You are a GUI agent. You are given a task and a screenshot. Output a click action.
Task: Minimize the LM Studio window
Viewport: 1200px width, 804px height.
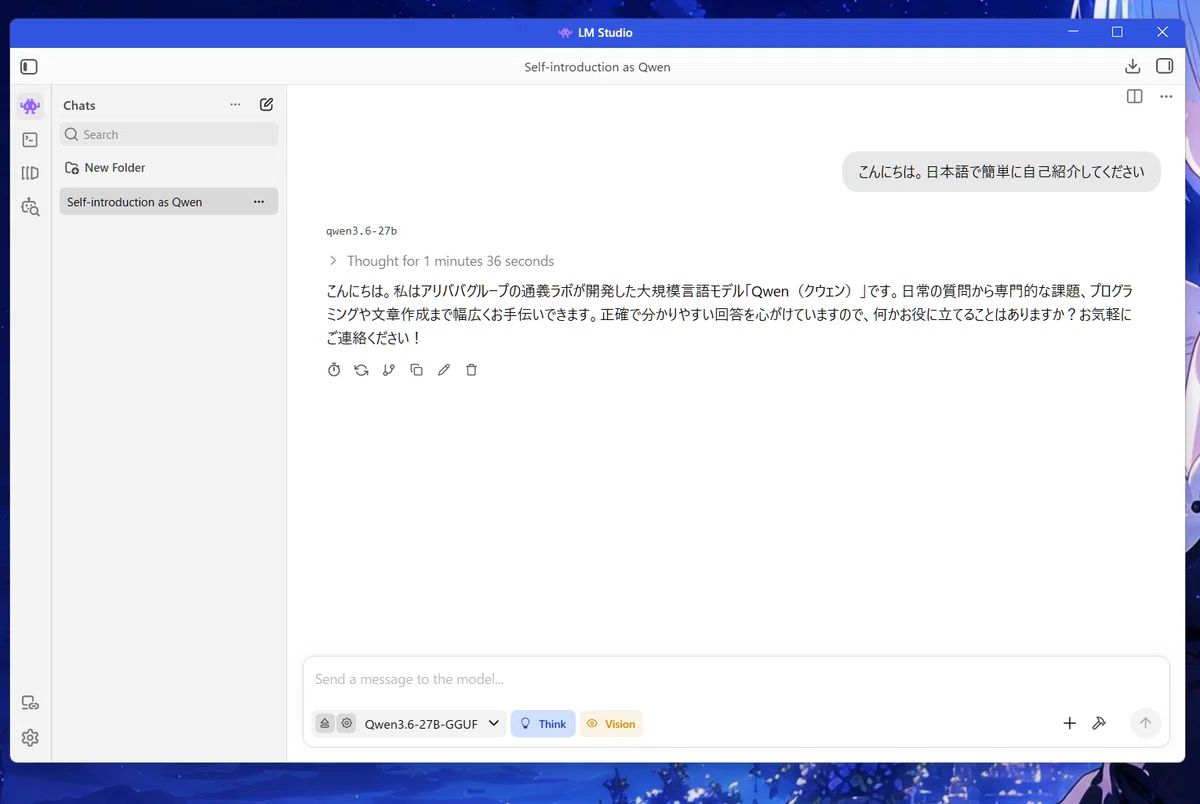(x=1072, y=32)
